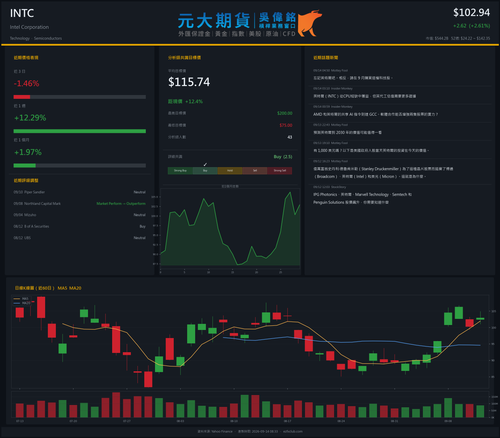The height and width of the screenshot is (438, 500).
Task: Click the Intel Corporation company name
Action: tap(29, 27)
